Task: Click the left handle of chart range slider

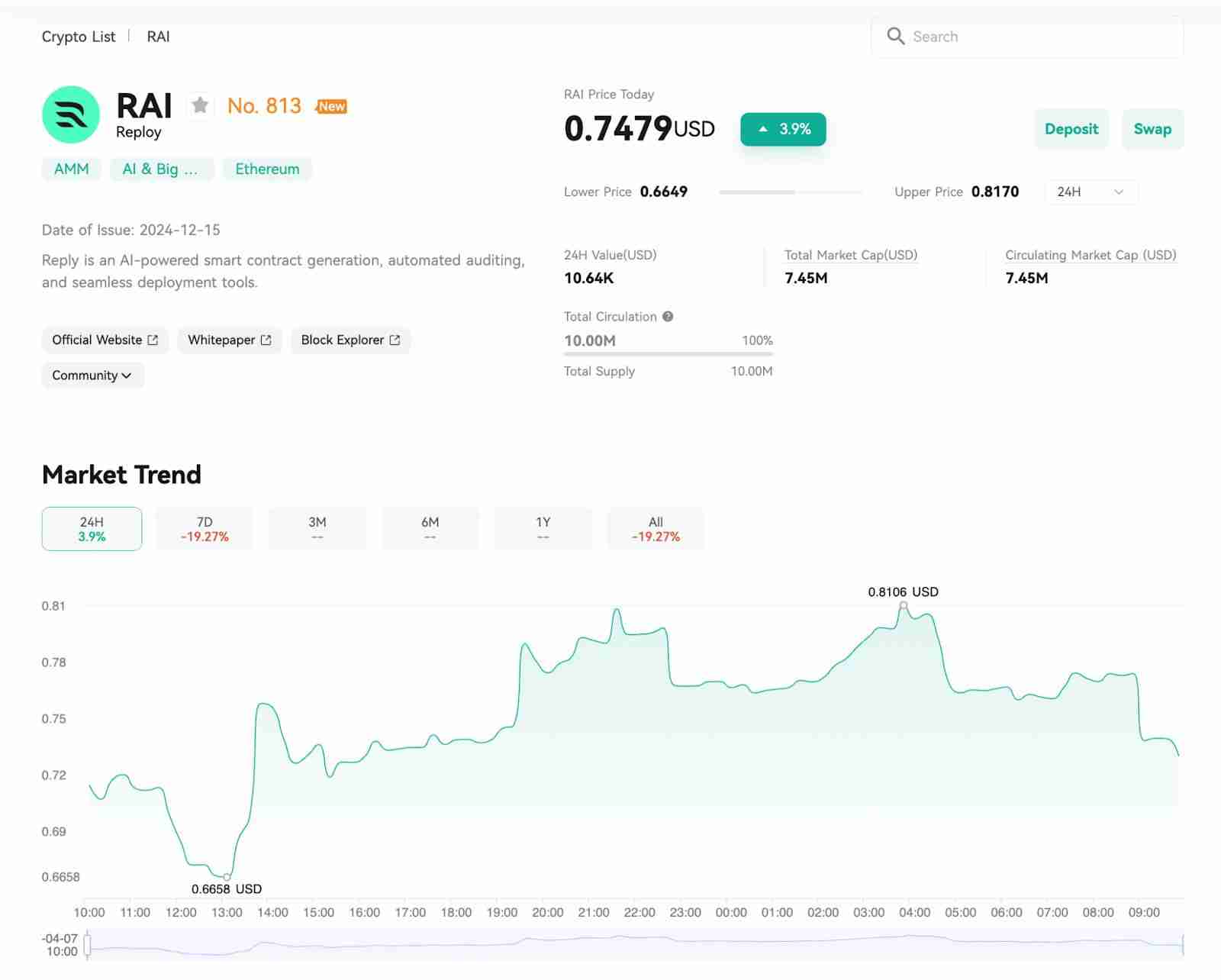Action: tap(88, 945)
